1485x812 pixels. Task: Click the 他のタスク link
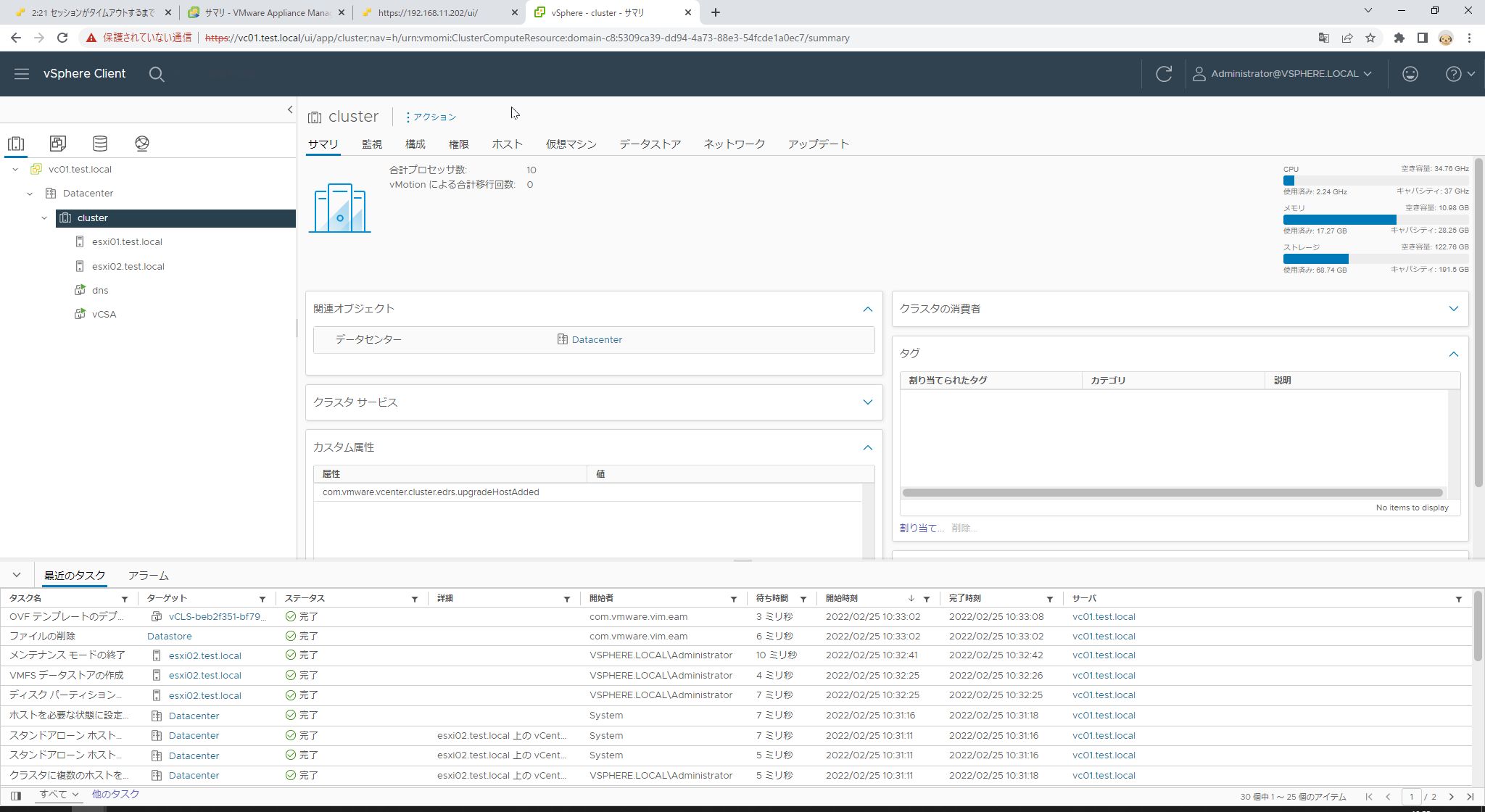pyautogui.click(x=115, y=795)
